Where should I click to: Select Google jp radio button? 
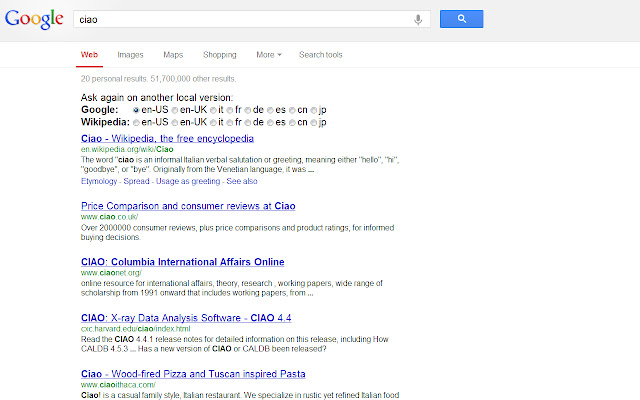(x=313, y=110)
